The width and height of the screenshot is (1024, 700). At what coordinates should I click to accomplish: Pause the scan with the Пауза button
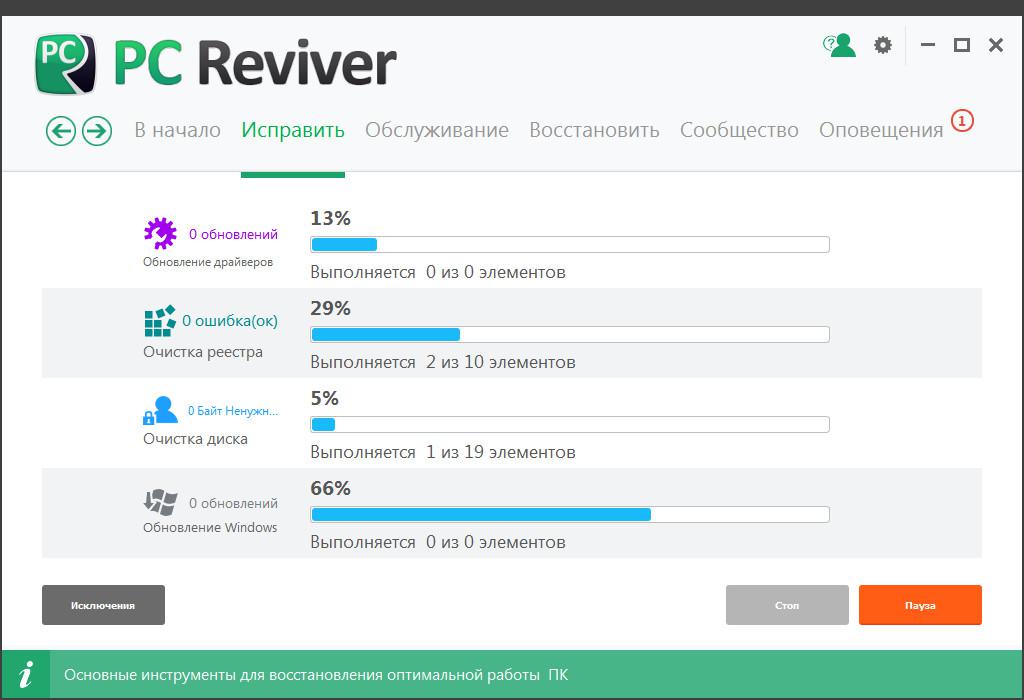point(920,605)
